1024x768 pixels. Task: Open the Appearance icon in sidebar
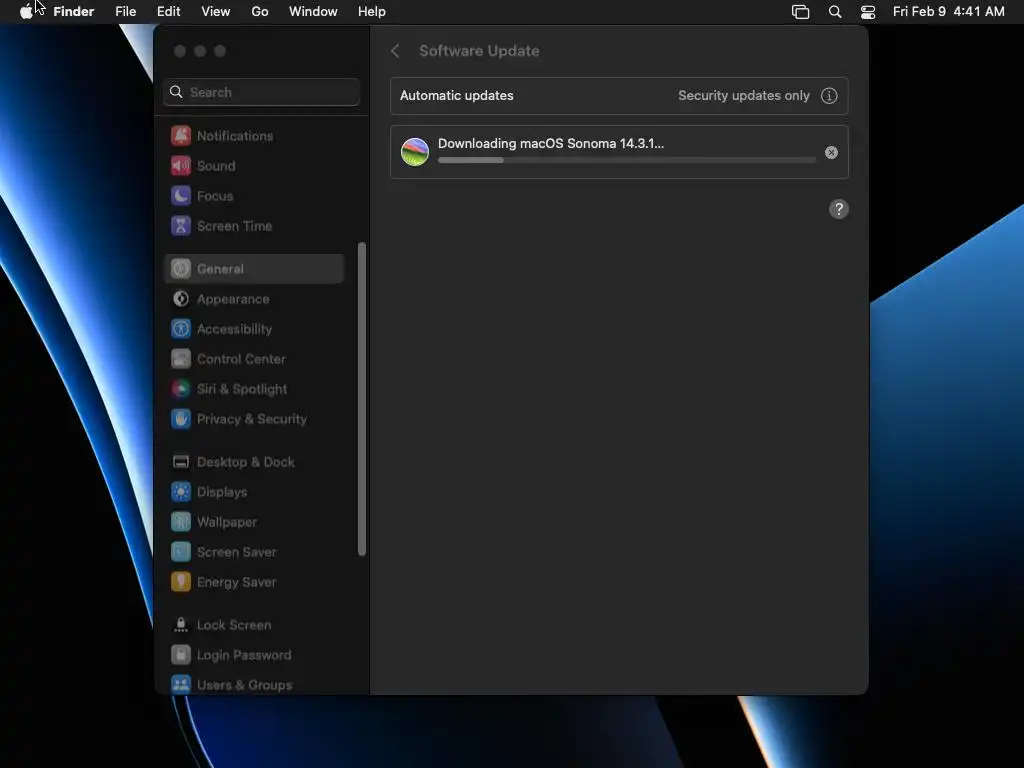tap(181, 299)
